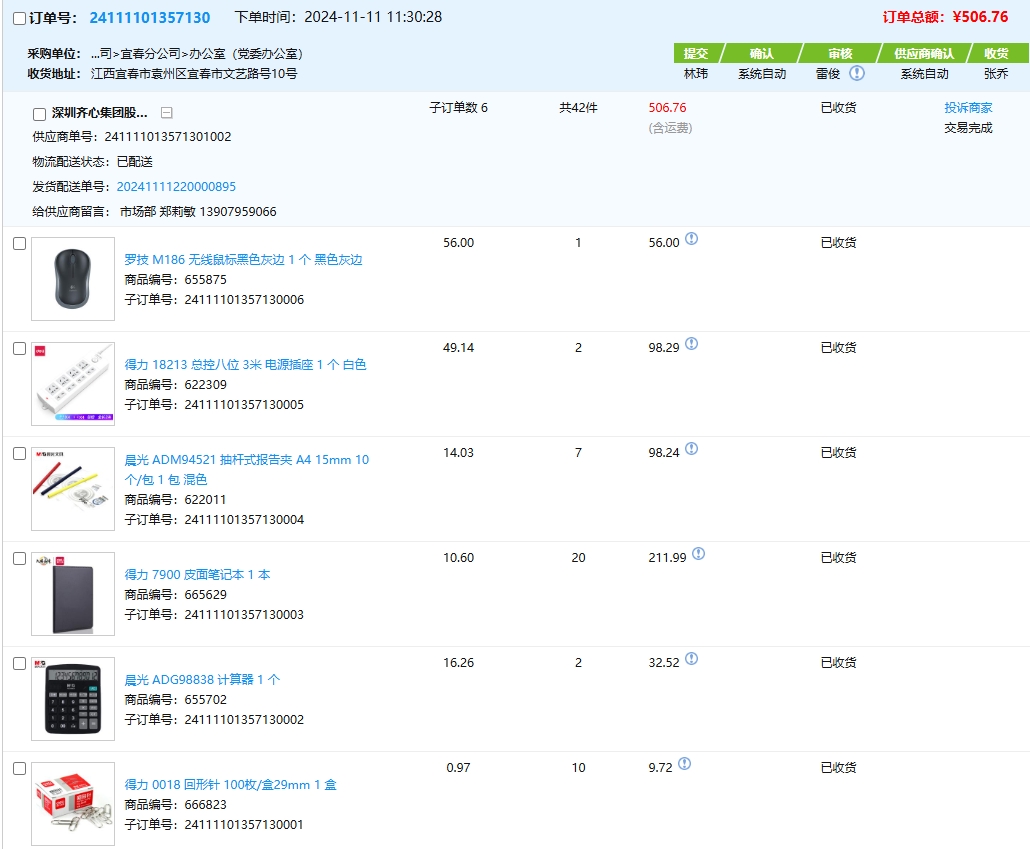Open 罗技 M186 无线鼠标 product link
Image resolution: width=1030 pixels, height=849 pixels.
coord(243,260)
